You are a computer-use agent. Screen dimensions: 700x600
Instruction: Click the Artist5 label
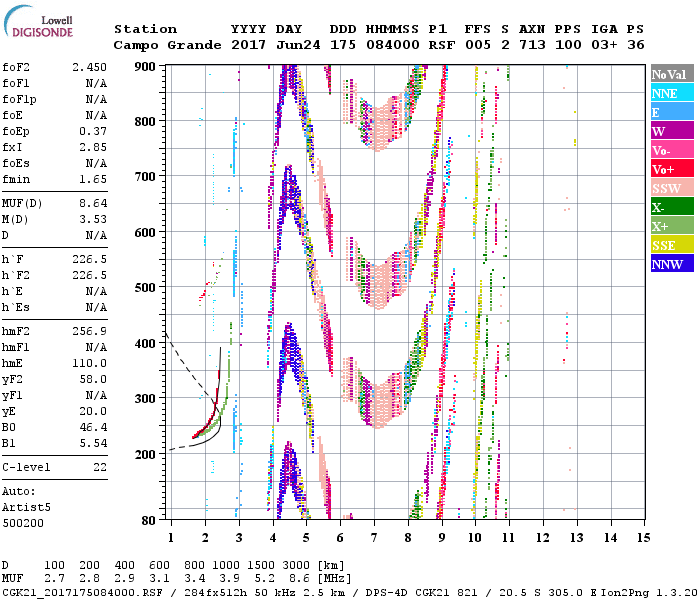[26, 508]
